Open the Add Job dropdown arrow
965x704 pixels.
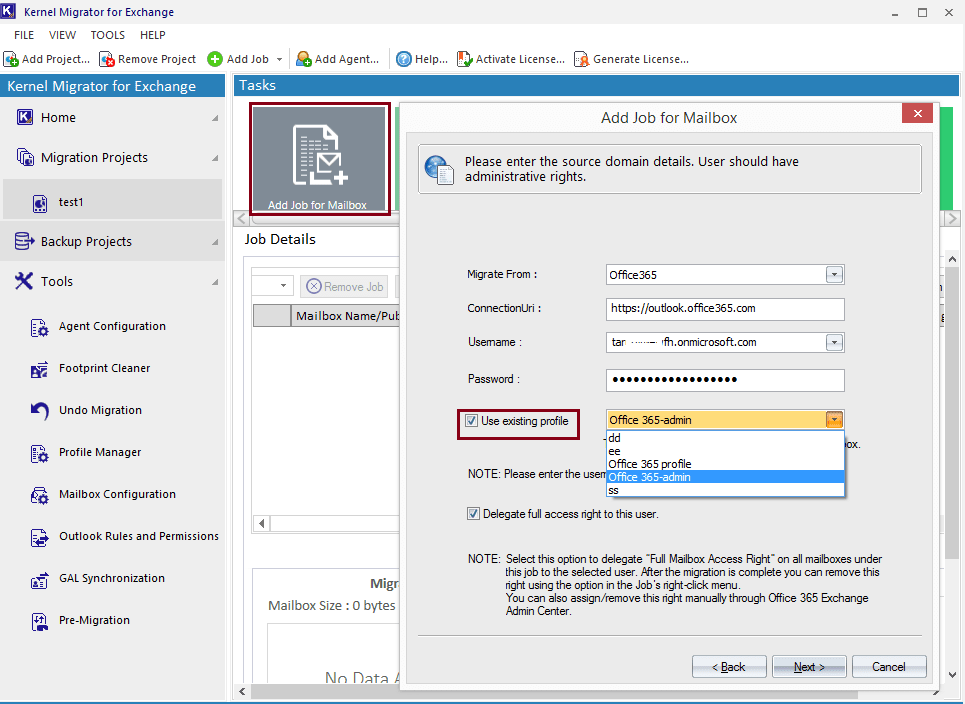point(279,60)
